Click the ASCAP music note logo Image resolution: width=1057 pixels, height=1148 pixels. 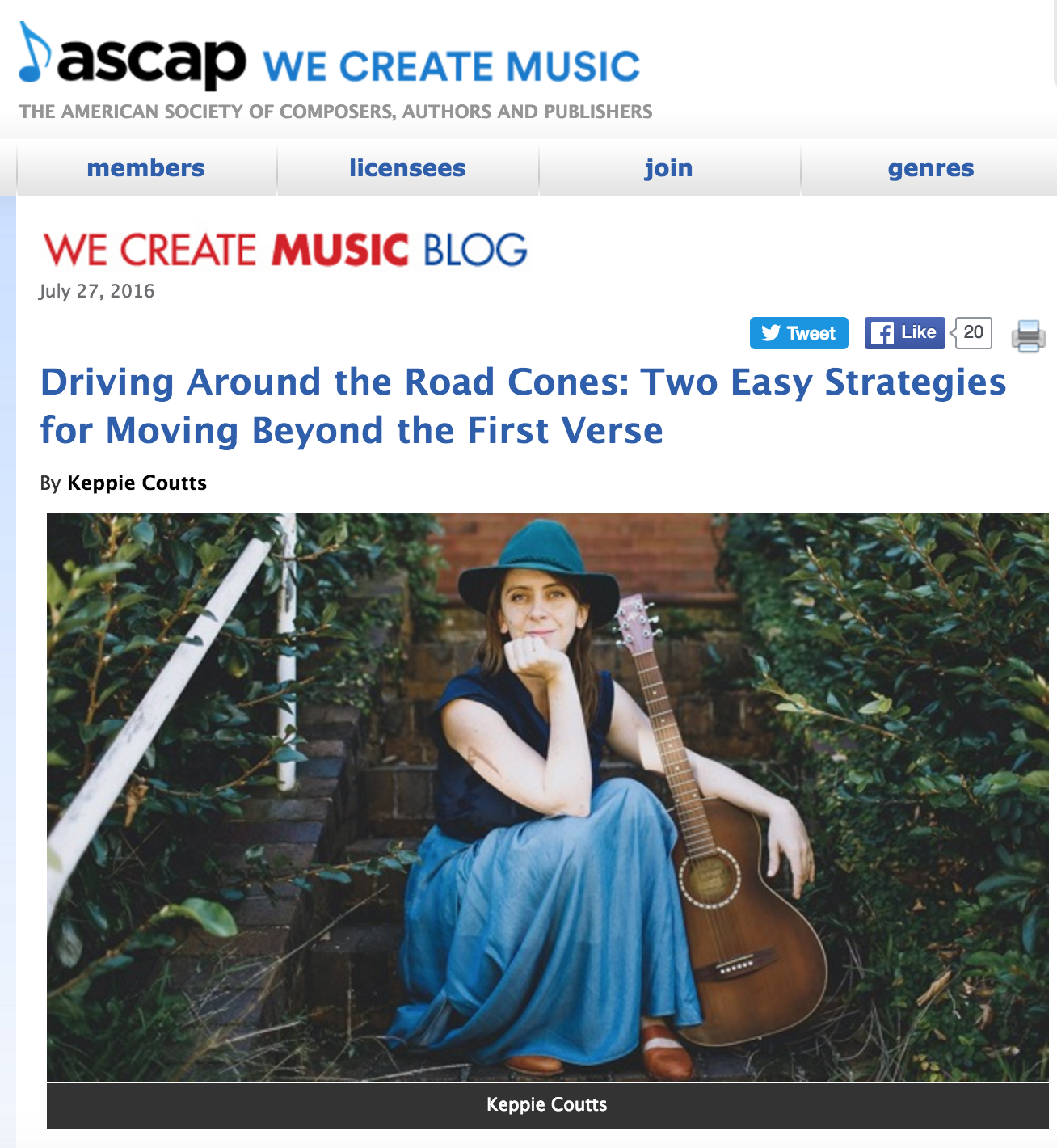(x=35, y=53)
